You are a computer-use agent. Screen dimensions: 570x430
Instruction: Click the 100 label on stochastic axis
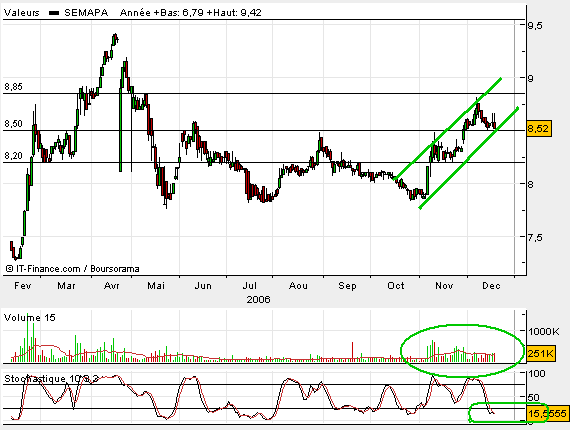(x=537, y=374)
